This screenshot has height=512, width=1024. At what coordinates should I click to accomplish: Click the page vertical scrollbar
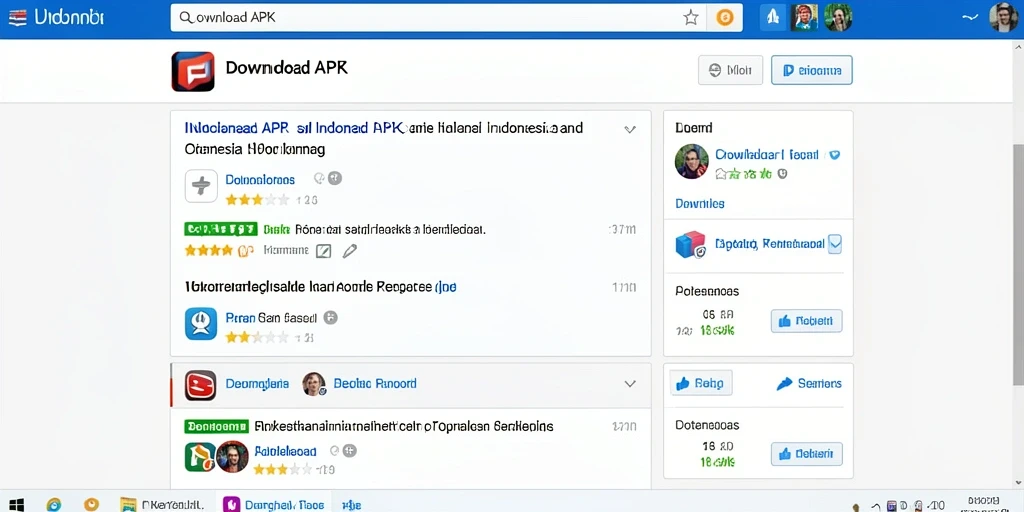[1018, 264]
